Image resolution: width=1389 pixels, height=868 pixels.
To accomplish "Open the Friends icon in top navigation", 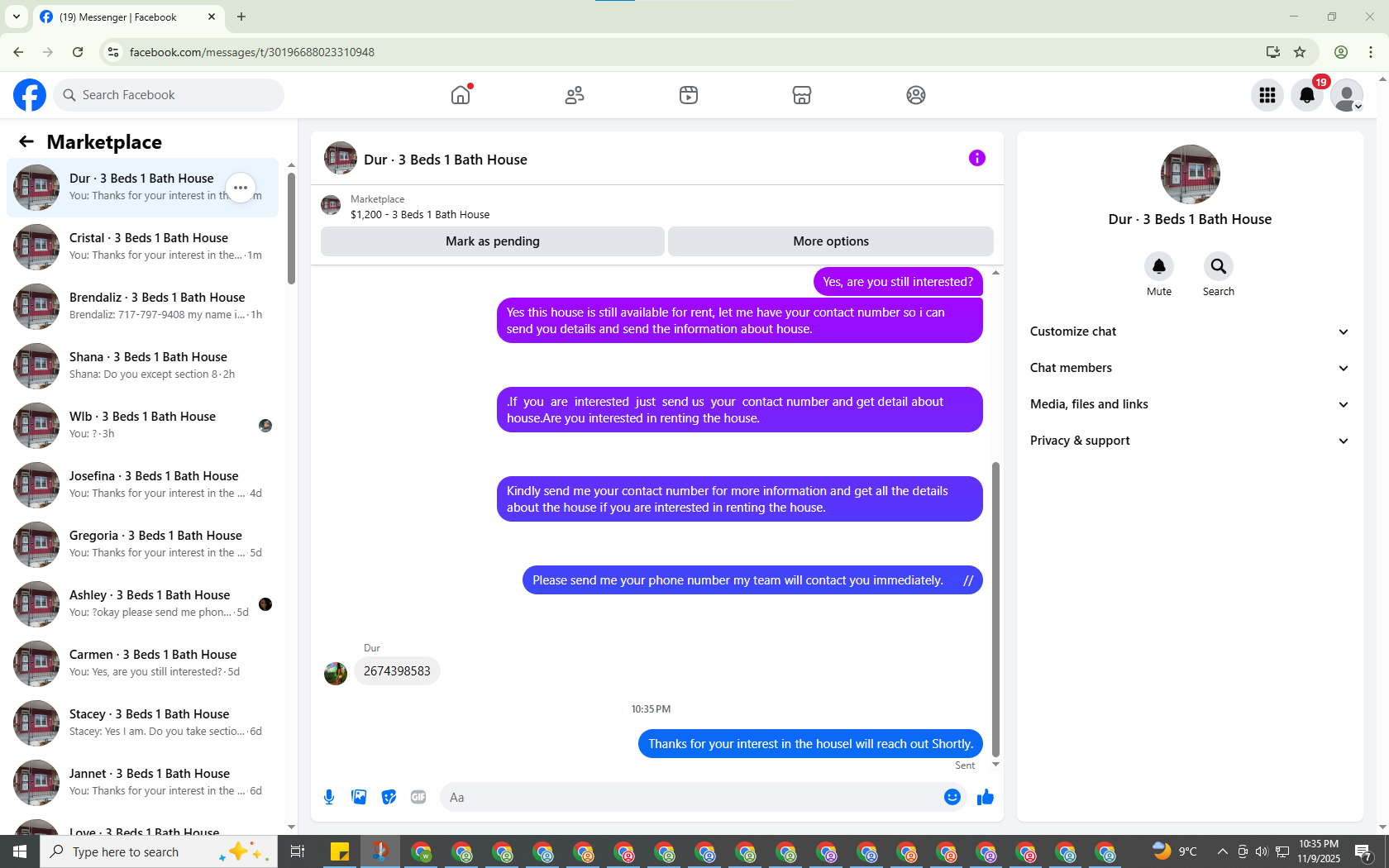I will pyautogui.click(x=575, y=95).
